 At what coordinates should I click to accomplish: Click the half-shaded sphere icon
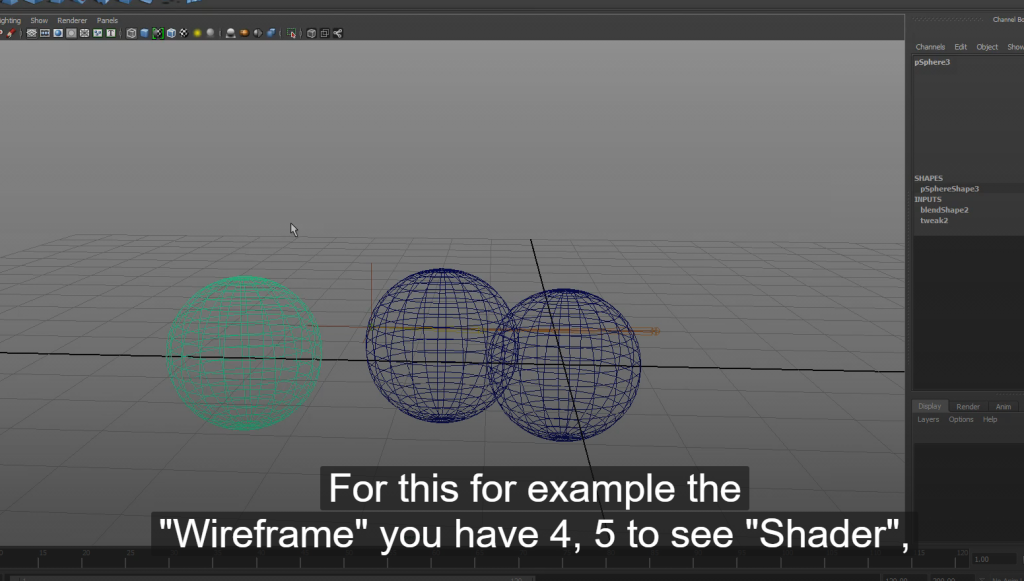257,33
